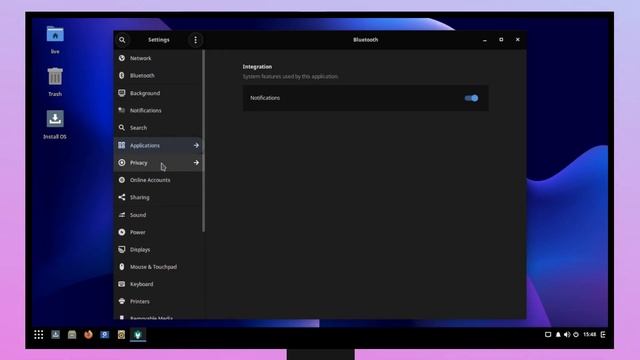Select Printers in the sidebar
640x360 pixels.
coord(158,302)
